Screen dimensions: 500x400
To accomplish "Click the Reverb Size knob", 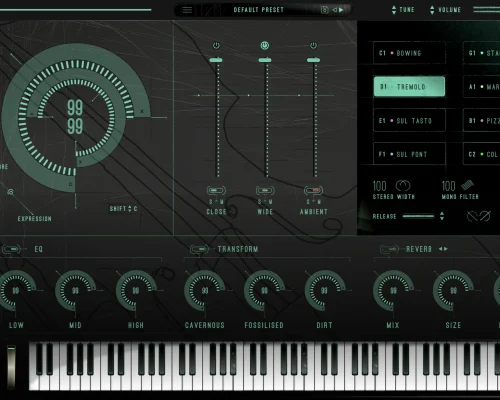I will point(453,291).
